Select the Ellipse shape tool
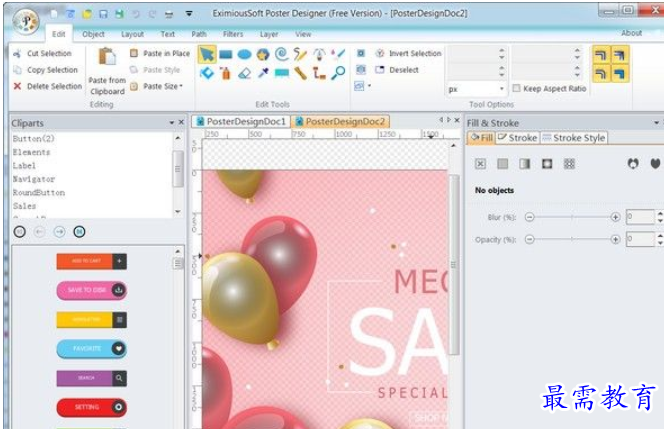 [x=244, y=54]
